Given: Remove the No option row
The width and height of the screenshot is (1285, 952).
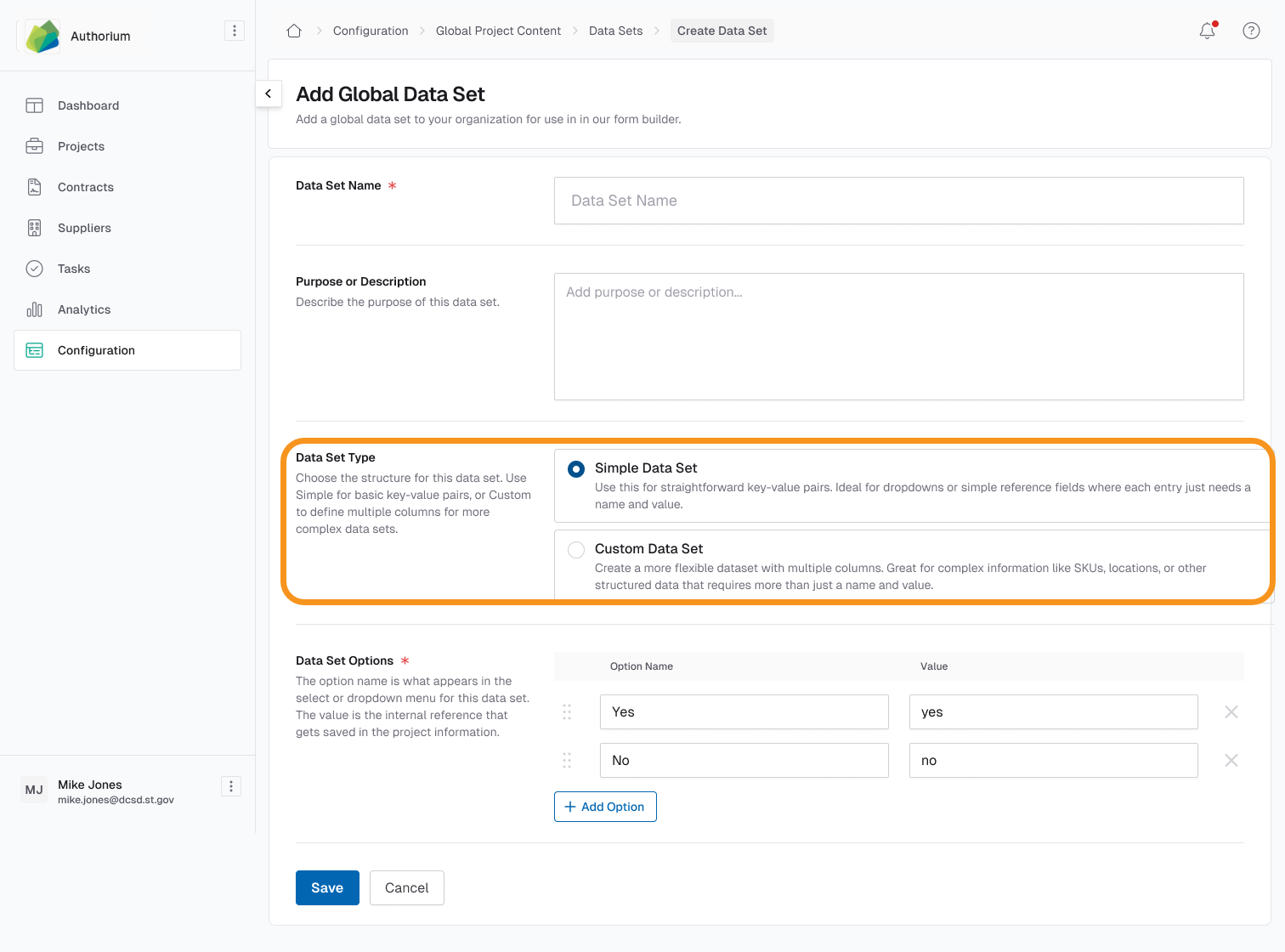Looking at the screenshot, I should coord(1231,760).
